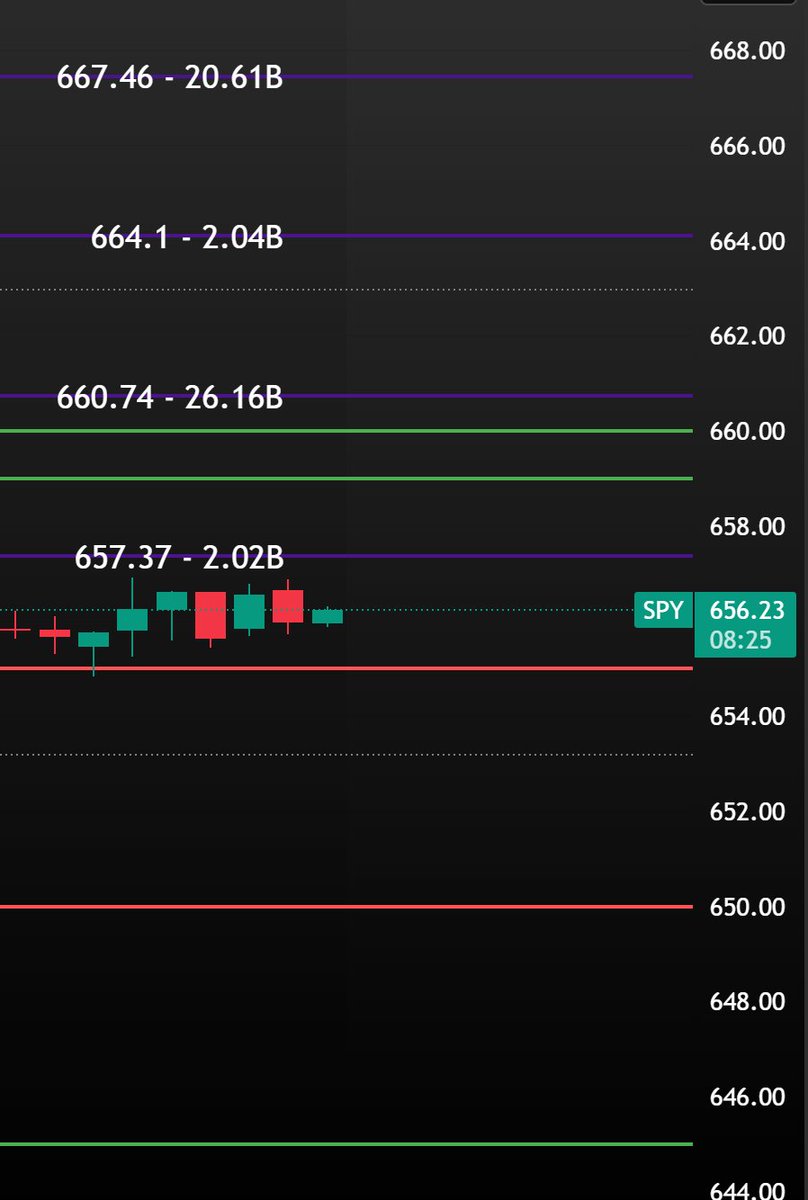Click the 662.00 price axis label

[x=746, y=336]
